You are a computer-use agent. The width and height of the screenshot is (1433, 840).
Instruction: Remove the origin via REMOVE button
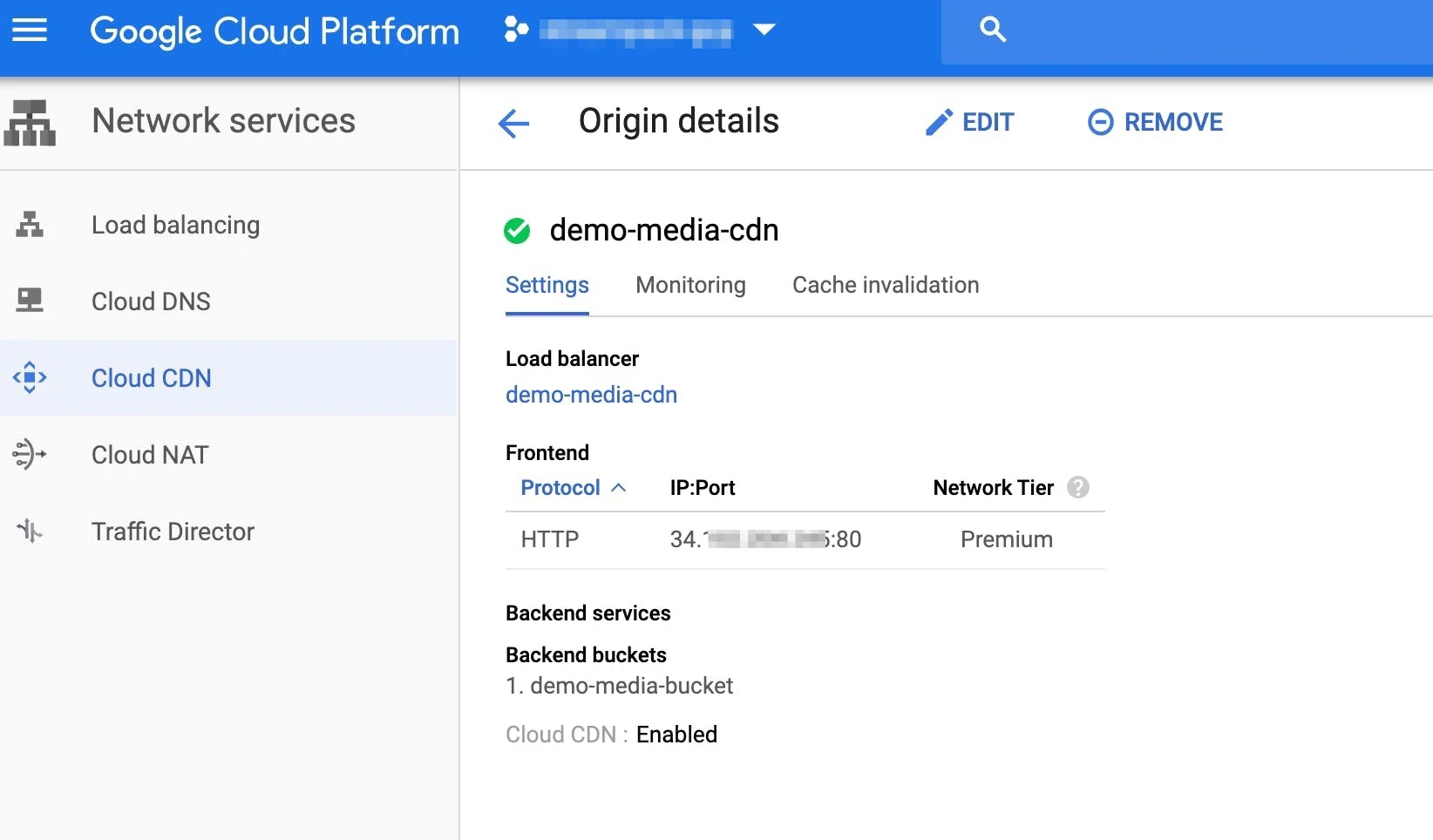coord(1155,122)
